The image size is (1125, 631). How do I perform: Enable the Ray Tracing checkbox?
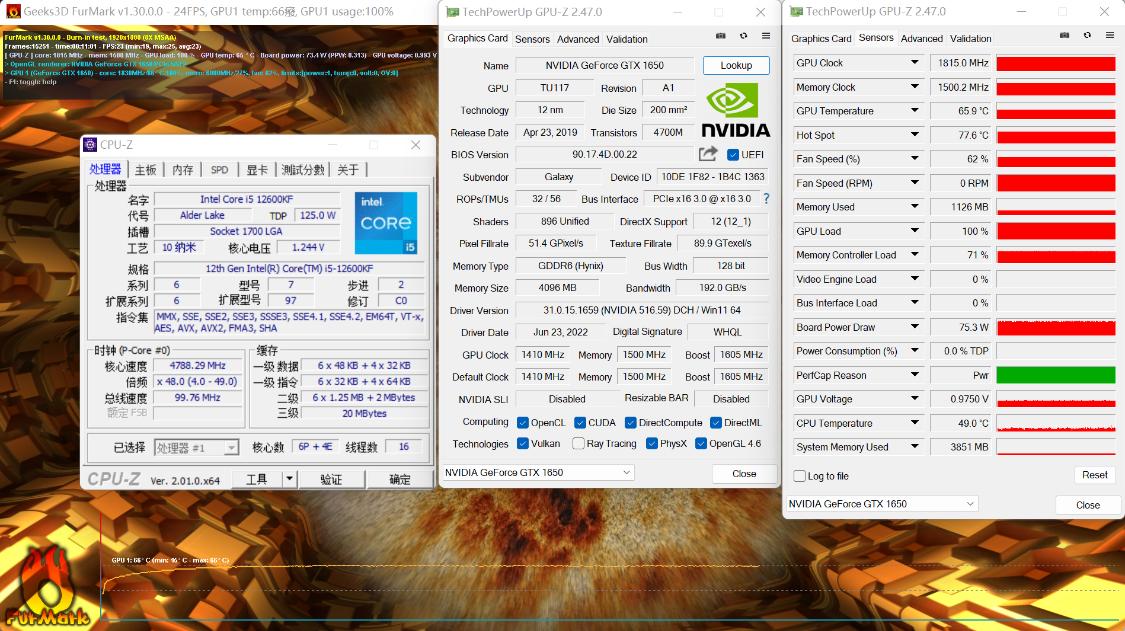[x=580, y=443]
